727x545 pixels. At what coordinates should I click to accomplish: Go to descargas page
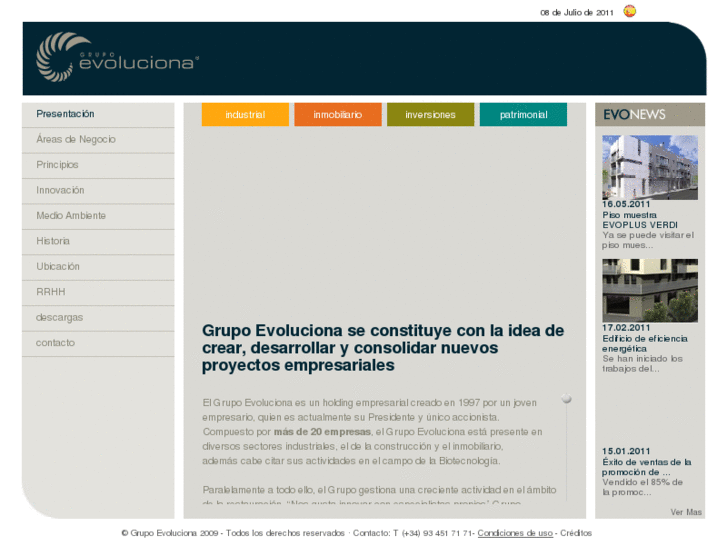point(60,318)
